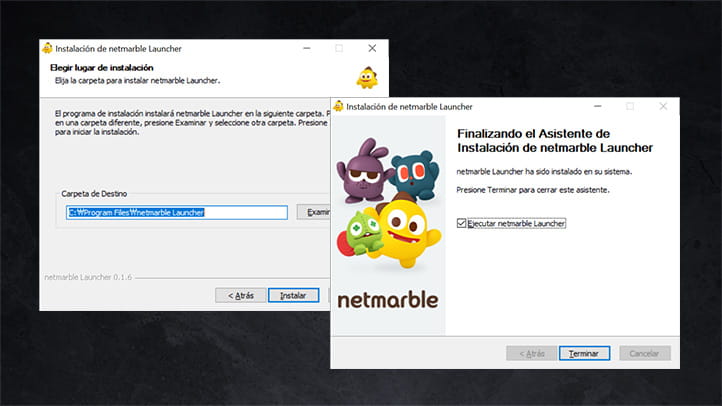Click the maximize button of back window

point(339,48)
